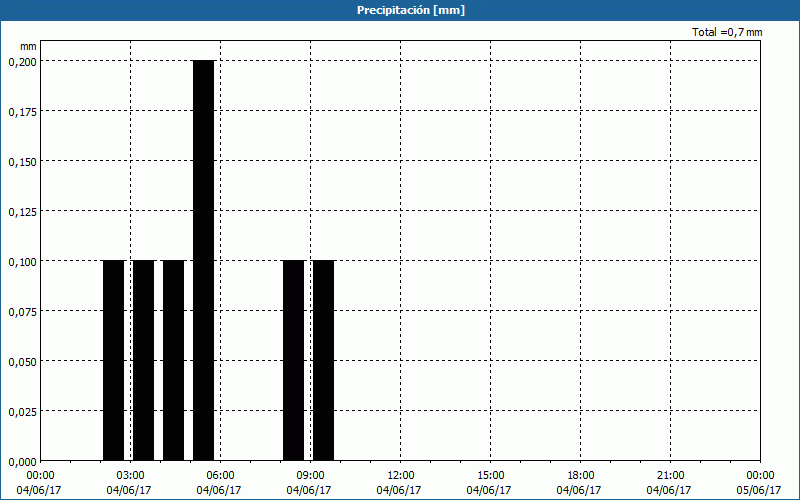The image size is (800, 500).
Task: Click the 0,050 y-axis value
Action: pyautogui.click(x=22, y=362)
